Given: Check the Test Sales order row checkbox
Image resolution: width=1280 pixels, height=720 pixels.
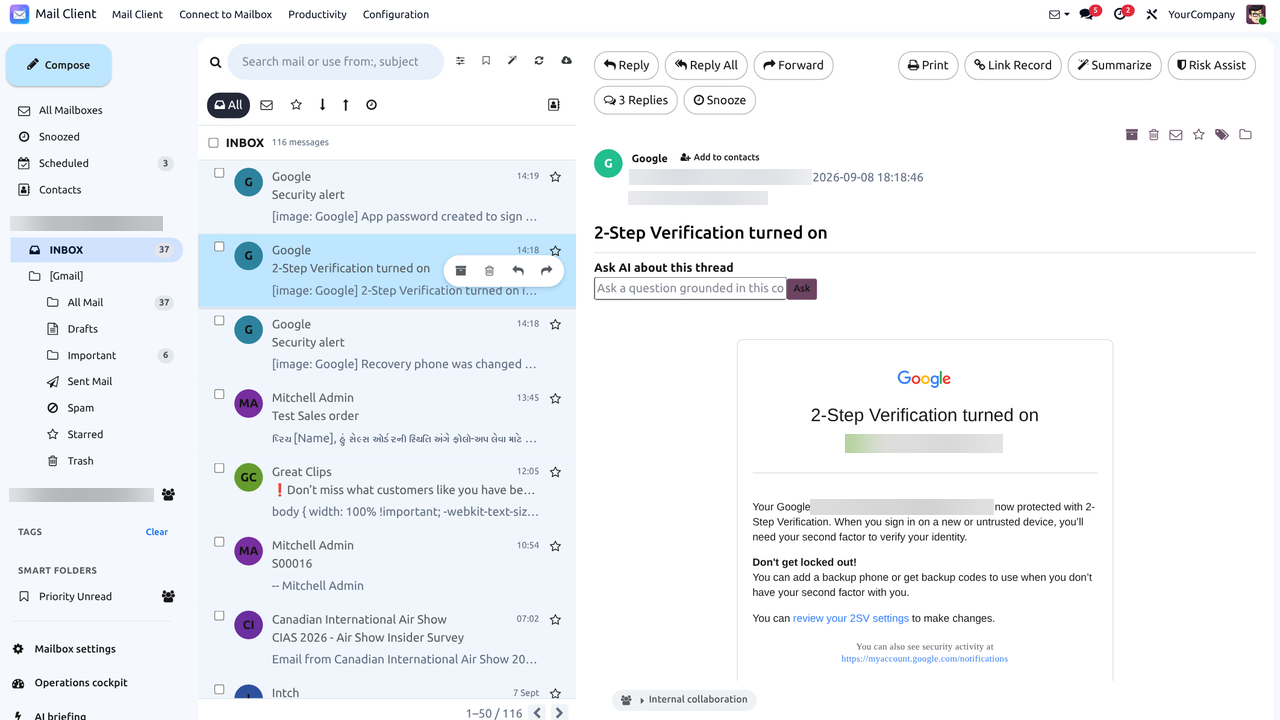Looking at the screenshot, I should coord(219,394).
